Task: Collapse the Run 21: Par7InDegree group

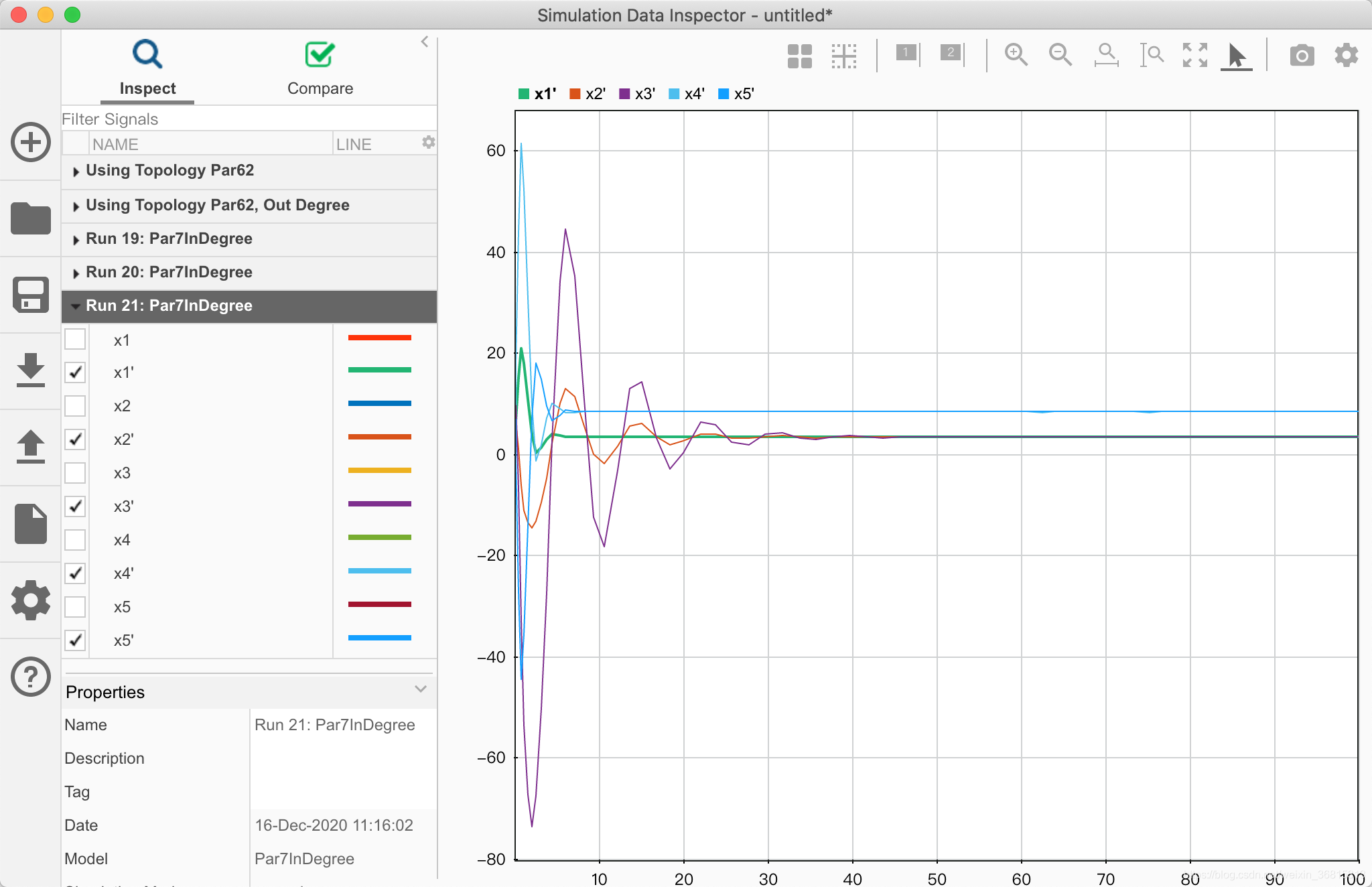Action: coord(76,306)
